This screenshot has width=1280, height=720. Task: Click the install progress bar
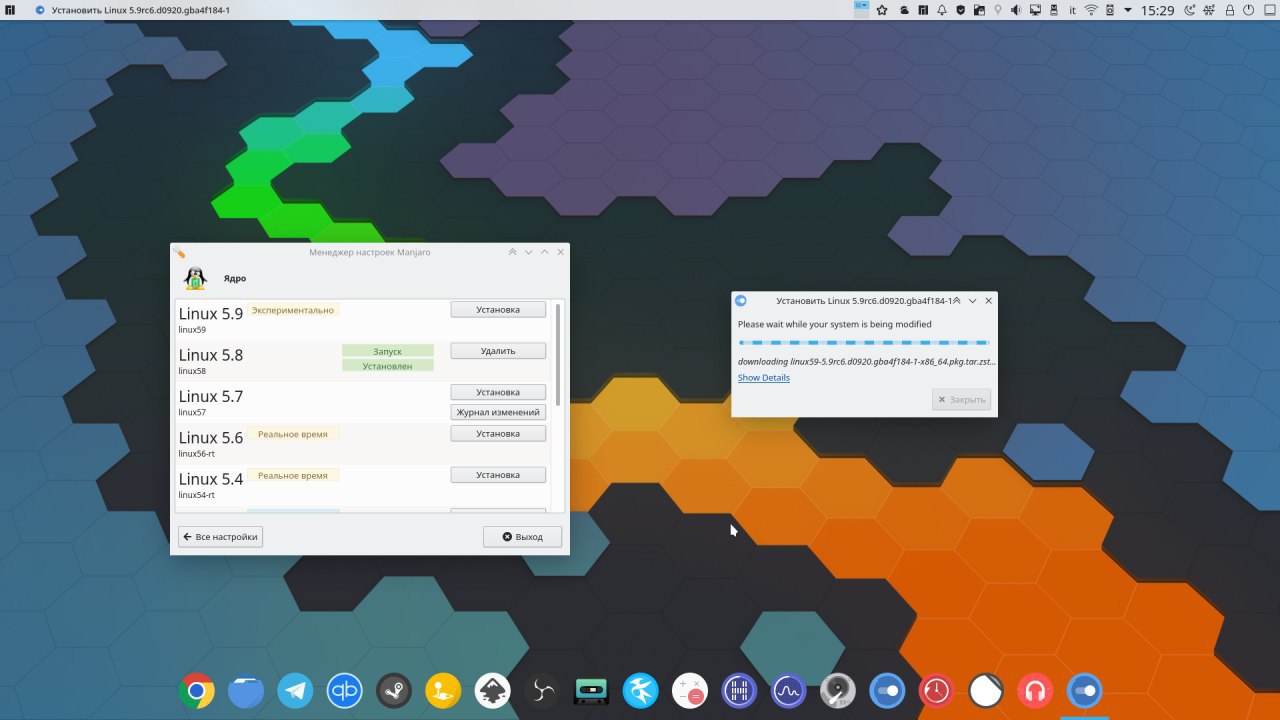(863, 343)
